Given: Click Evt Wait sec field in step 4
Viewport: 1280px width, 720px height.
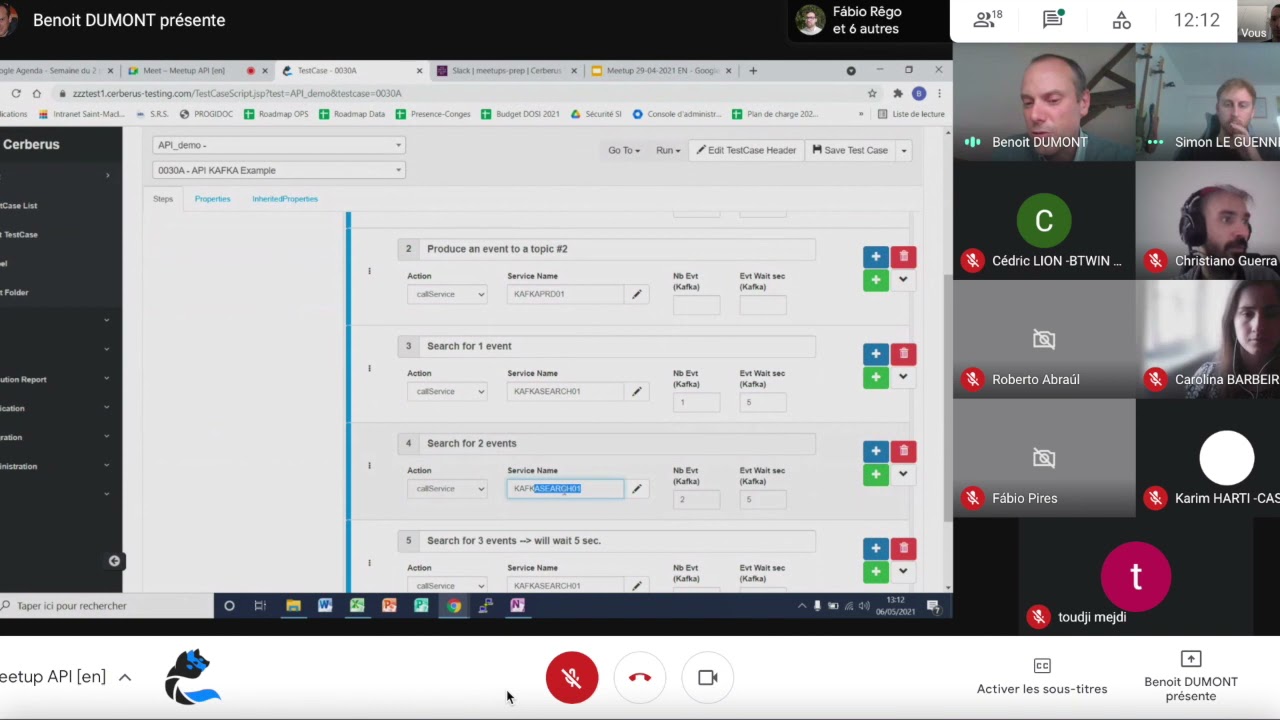Looking at the screenshot, I should pos(763,499).
